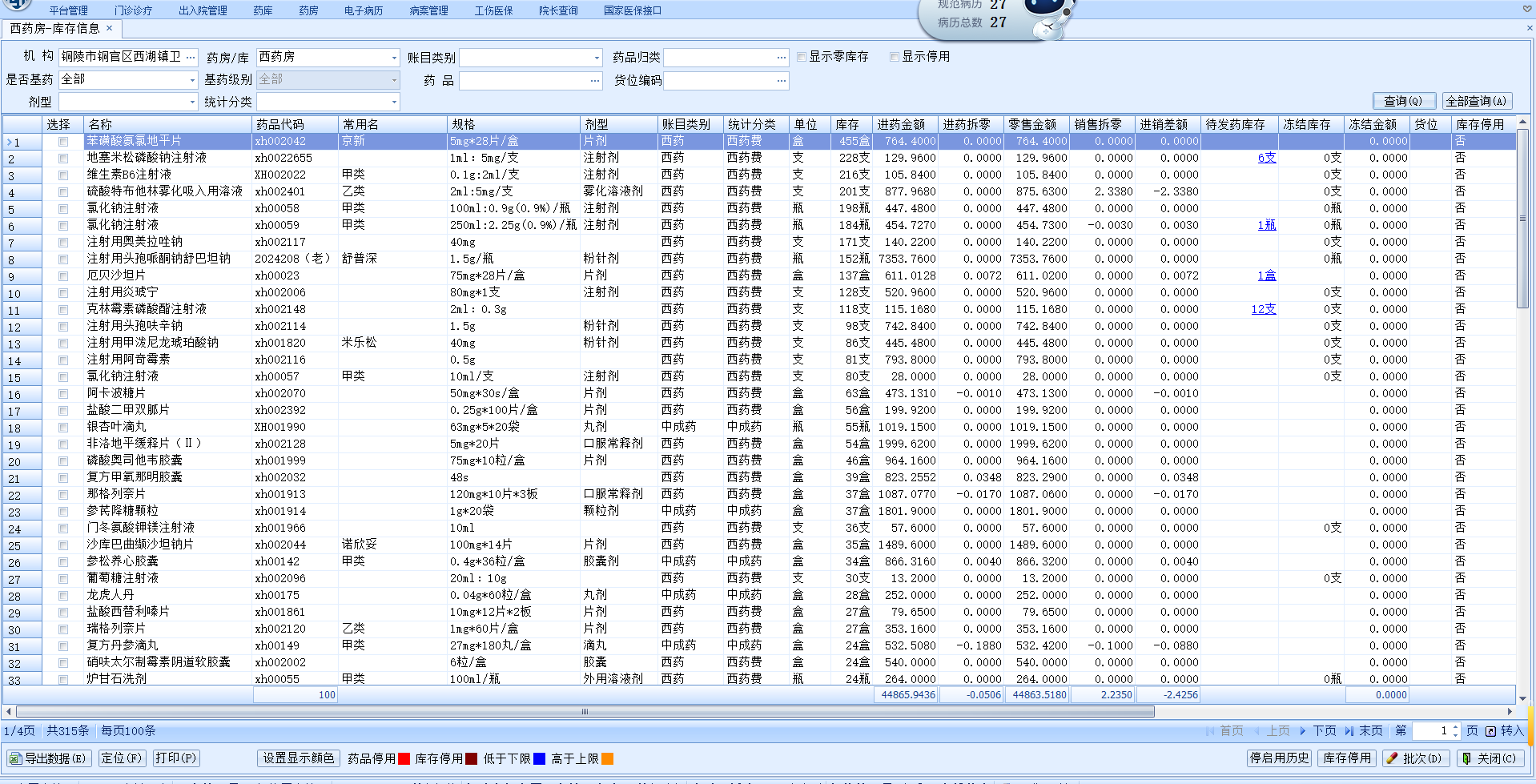Click the 查询(Q) button

(1403, 101)
